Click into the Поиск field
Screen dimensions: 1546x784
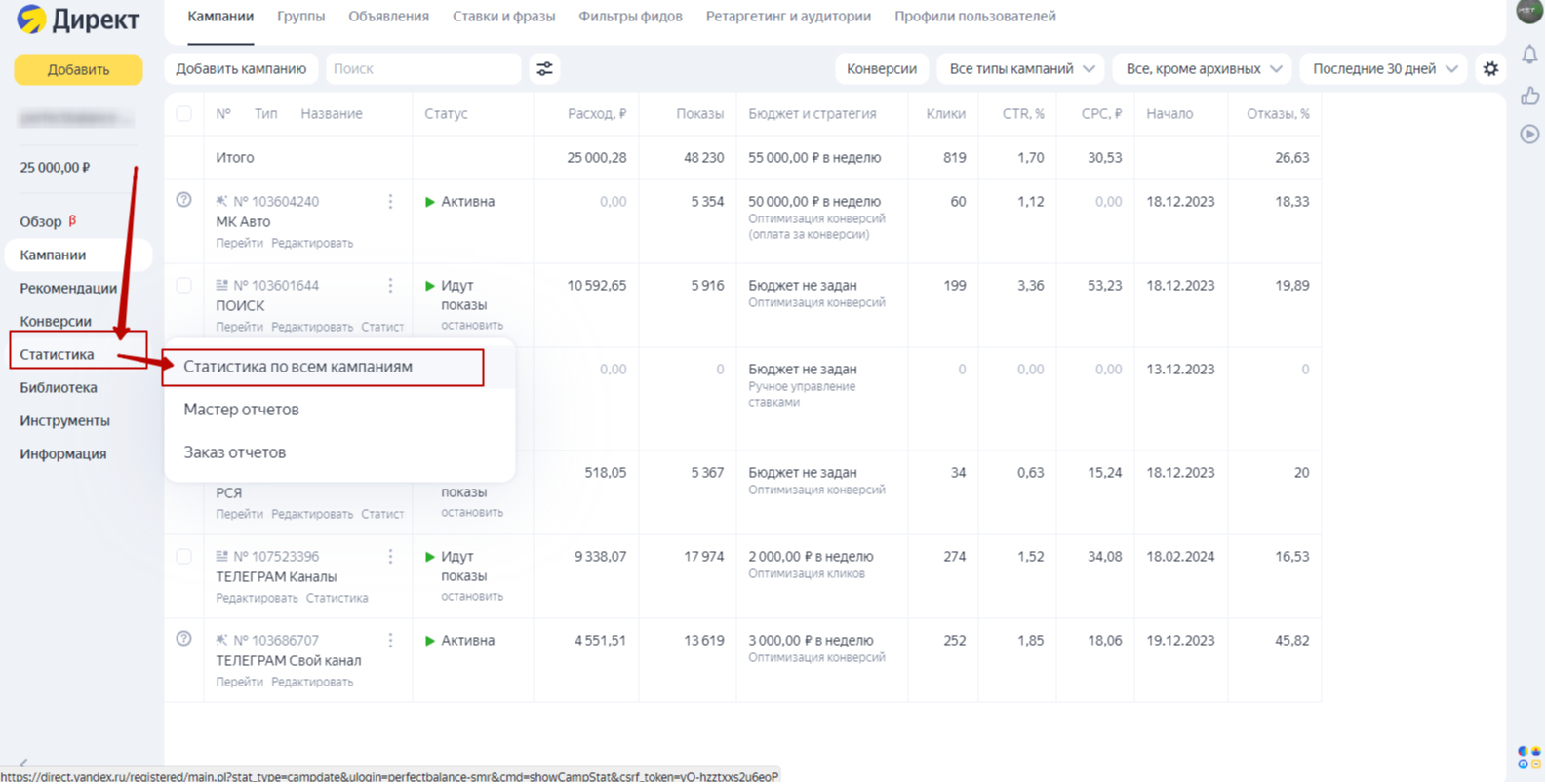pos(423,69)
